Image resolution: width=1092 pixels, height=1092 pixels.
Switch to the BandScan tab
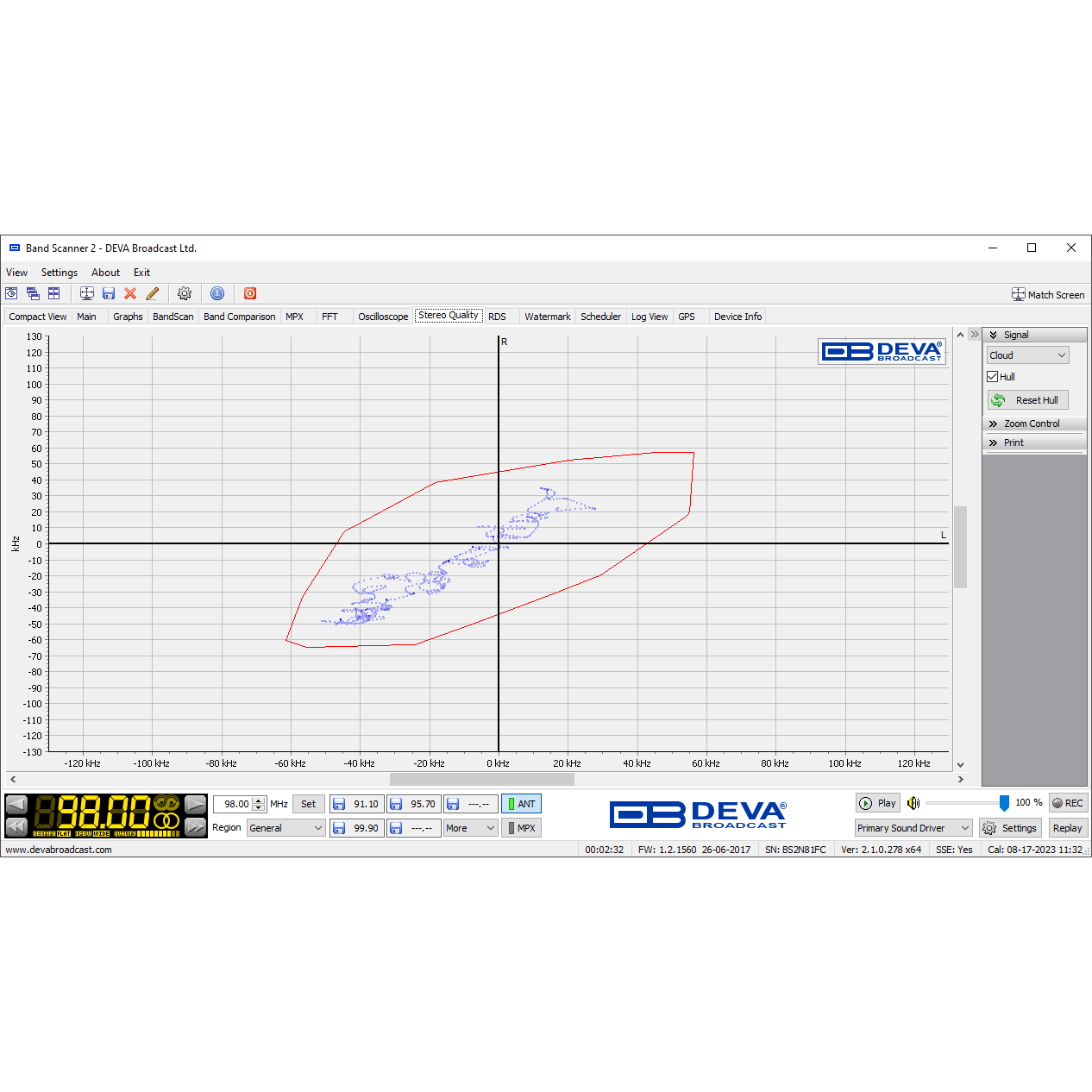173,317
